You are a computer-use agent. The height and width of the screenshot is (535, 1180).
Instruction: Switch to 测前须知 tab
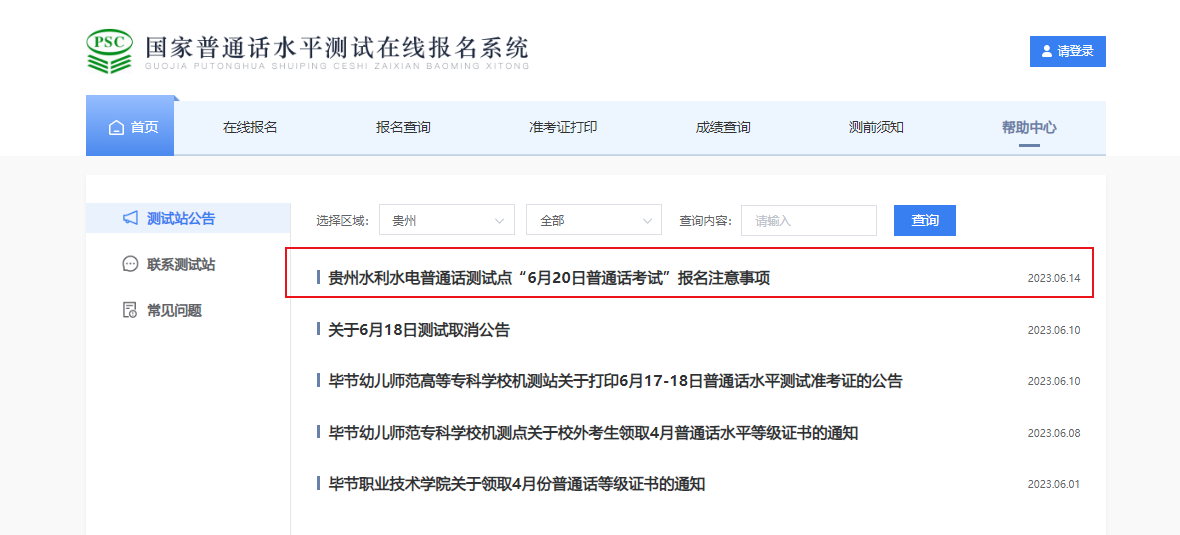[x=876, y=127]
